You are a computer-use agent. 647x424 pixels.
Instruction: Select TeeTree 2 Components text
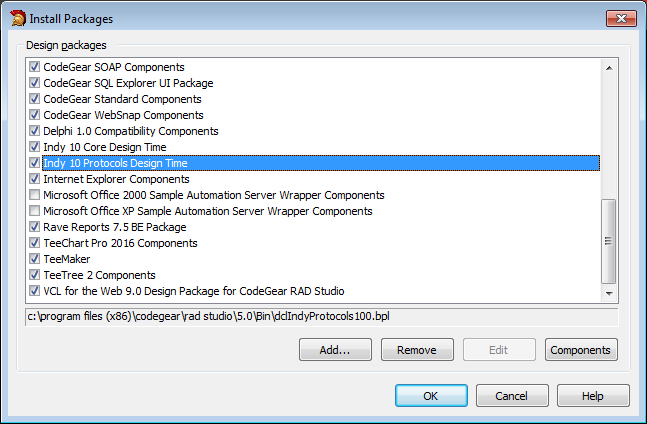point(99,275)
